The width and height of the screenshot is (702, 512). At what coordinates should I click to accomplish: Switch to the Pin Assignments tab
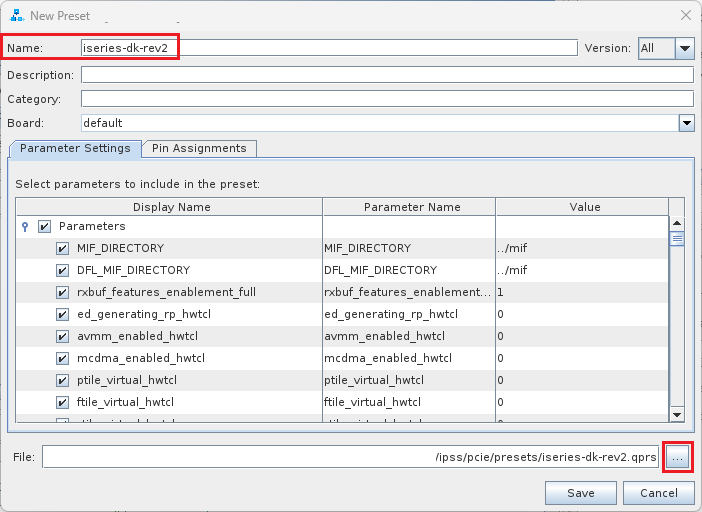click(x=199, y=148)
